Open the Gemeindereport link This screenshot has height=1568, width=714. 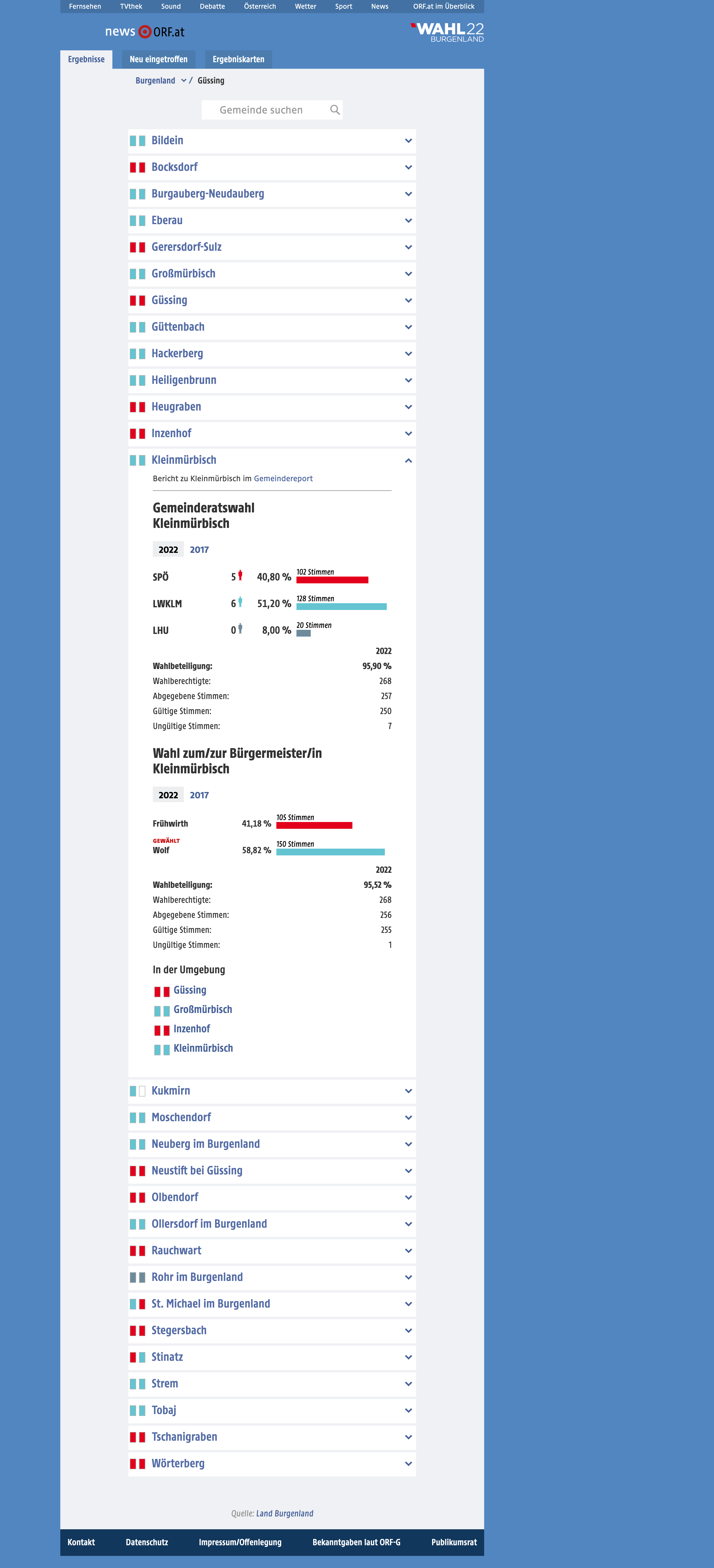coord(283,479)
